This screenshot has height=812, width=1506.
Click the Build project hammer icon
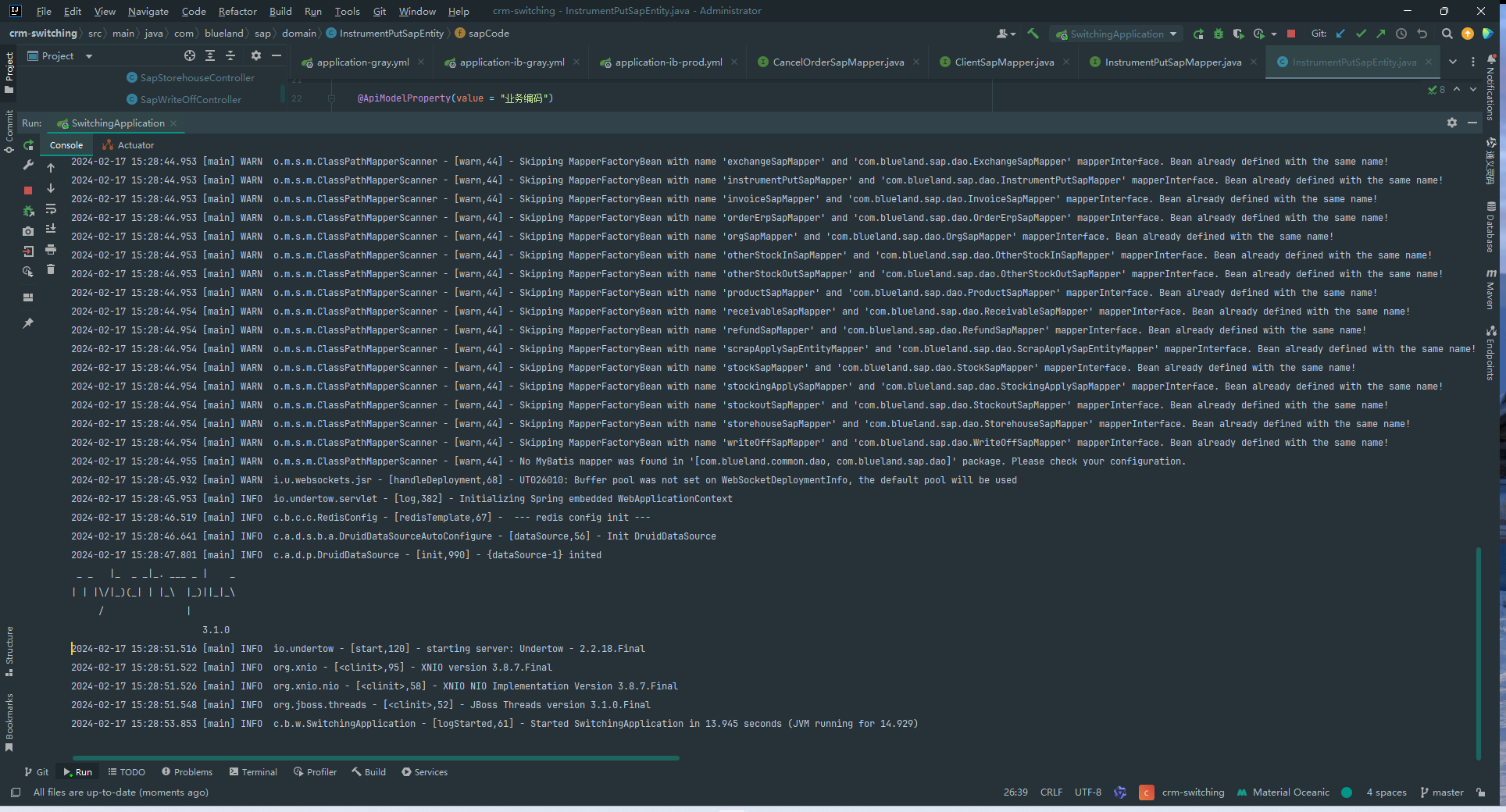click(x=1033, y=34)
